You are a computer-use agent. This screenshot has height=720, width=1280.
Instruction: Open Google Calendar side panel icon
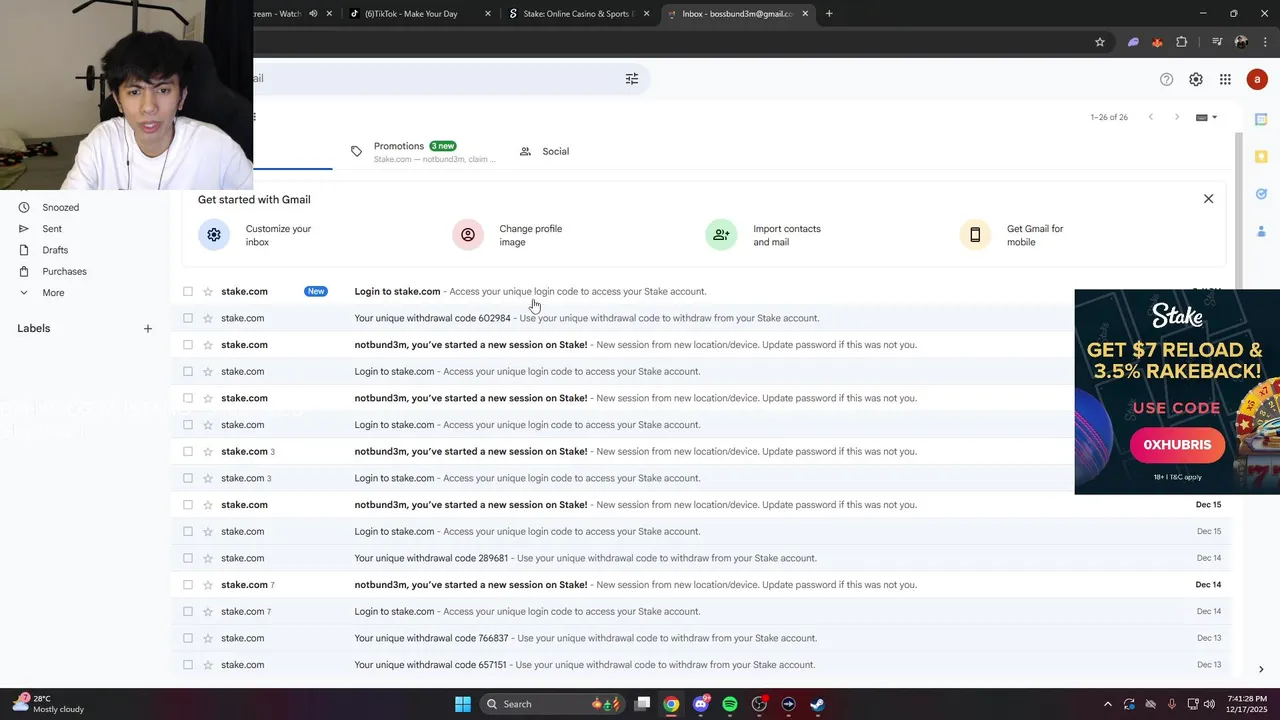click(1261, 119)
